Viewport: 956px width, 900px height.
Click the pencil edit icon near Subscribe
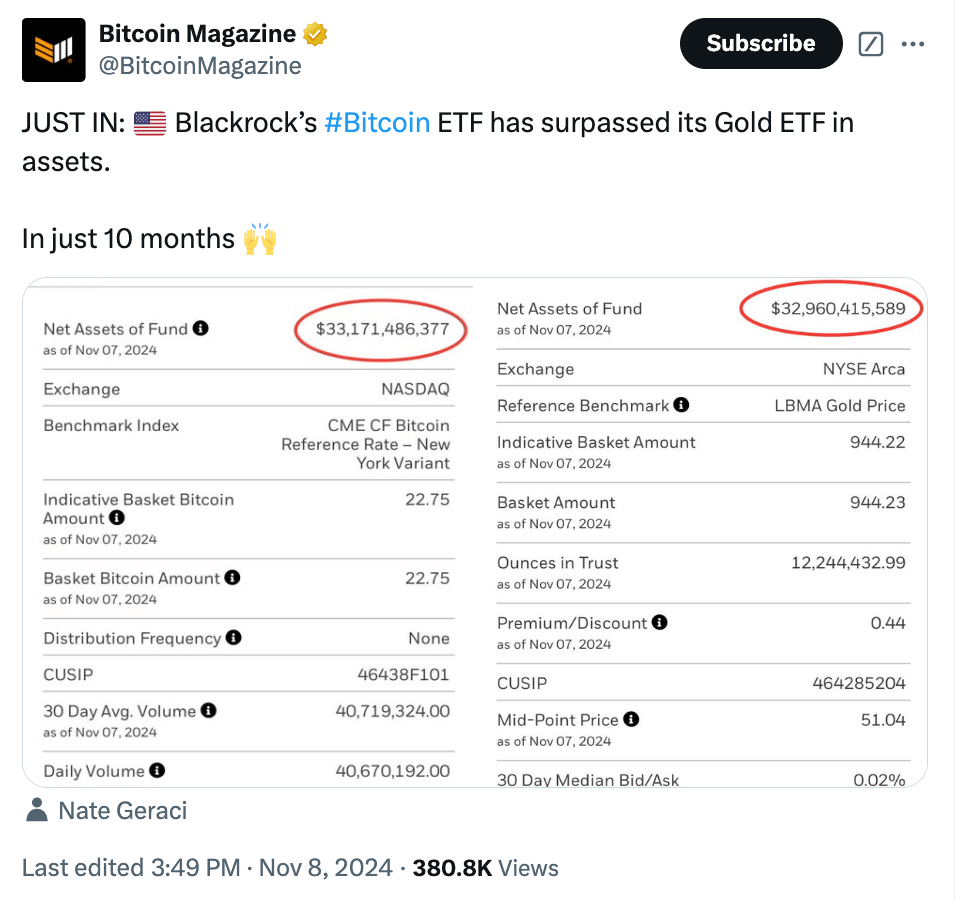[x=870, y=44]
